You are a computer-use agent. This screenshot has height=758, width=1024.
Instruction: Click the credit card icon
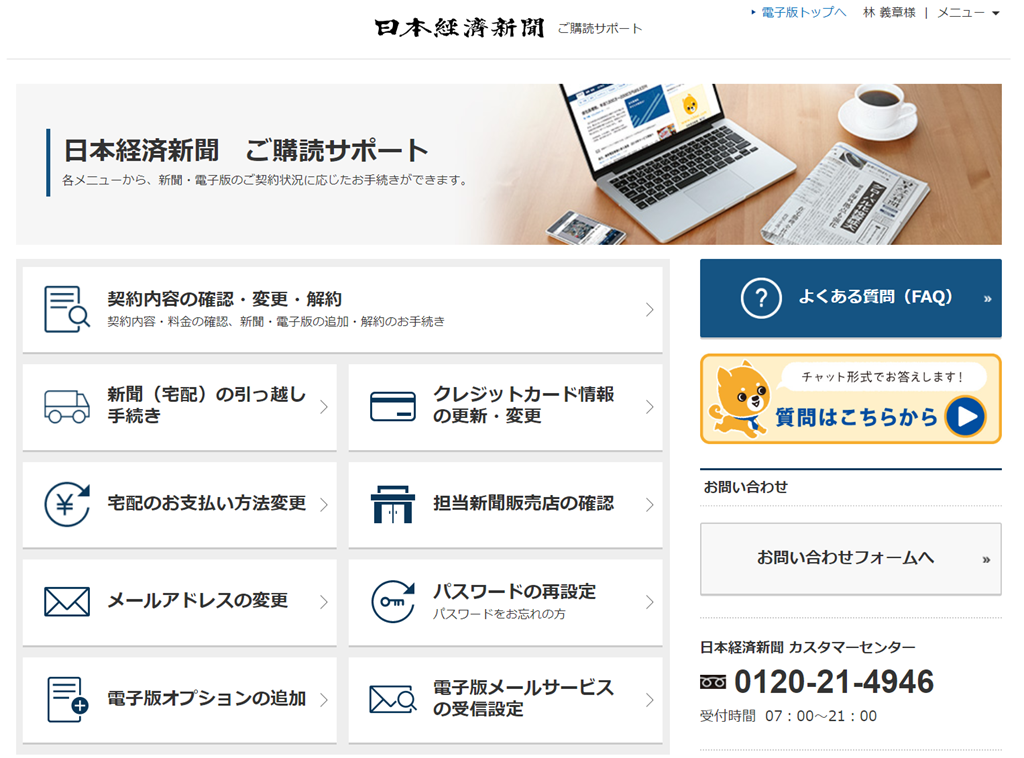392,406
